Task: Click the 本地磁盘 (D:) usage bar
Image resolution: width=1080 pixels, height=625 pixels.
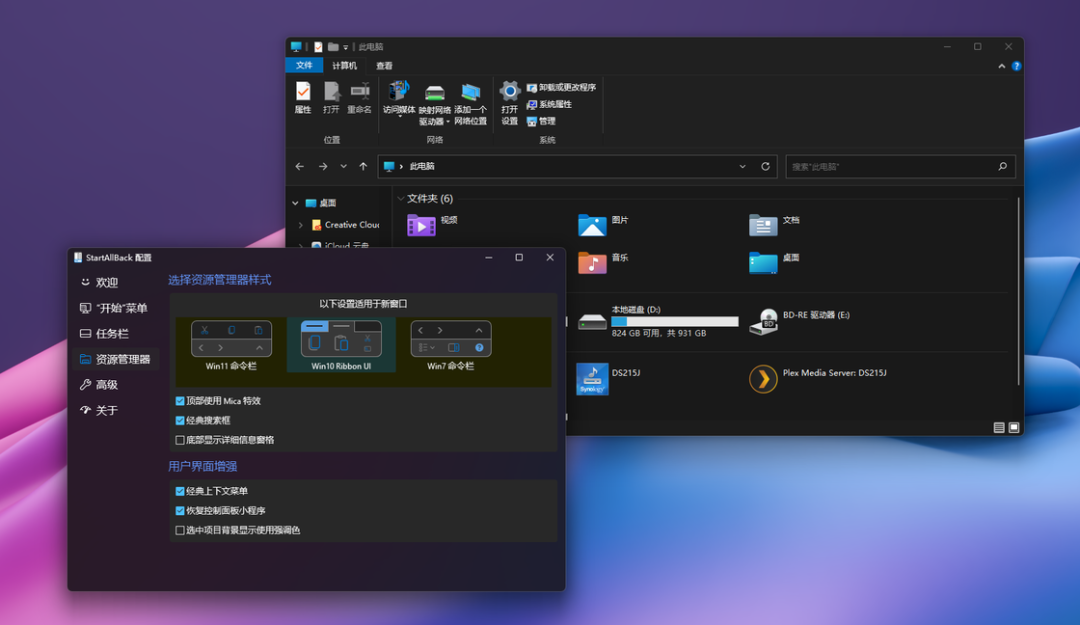Action: (x=674, y=322)
